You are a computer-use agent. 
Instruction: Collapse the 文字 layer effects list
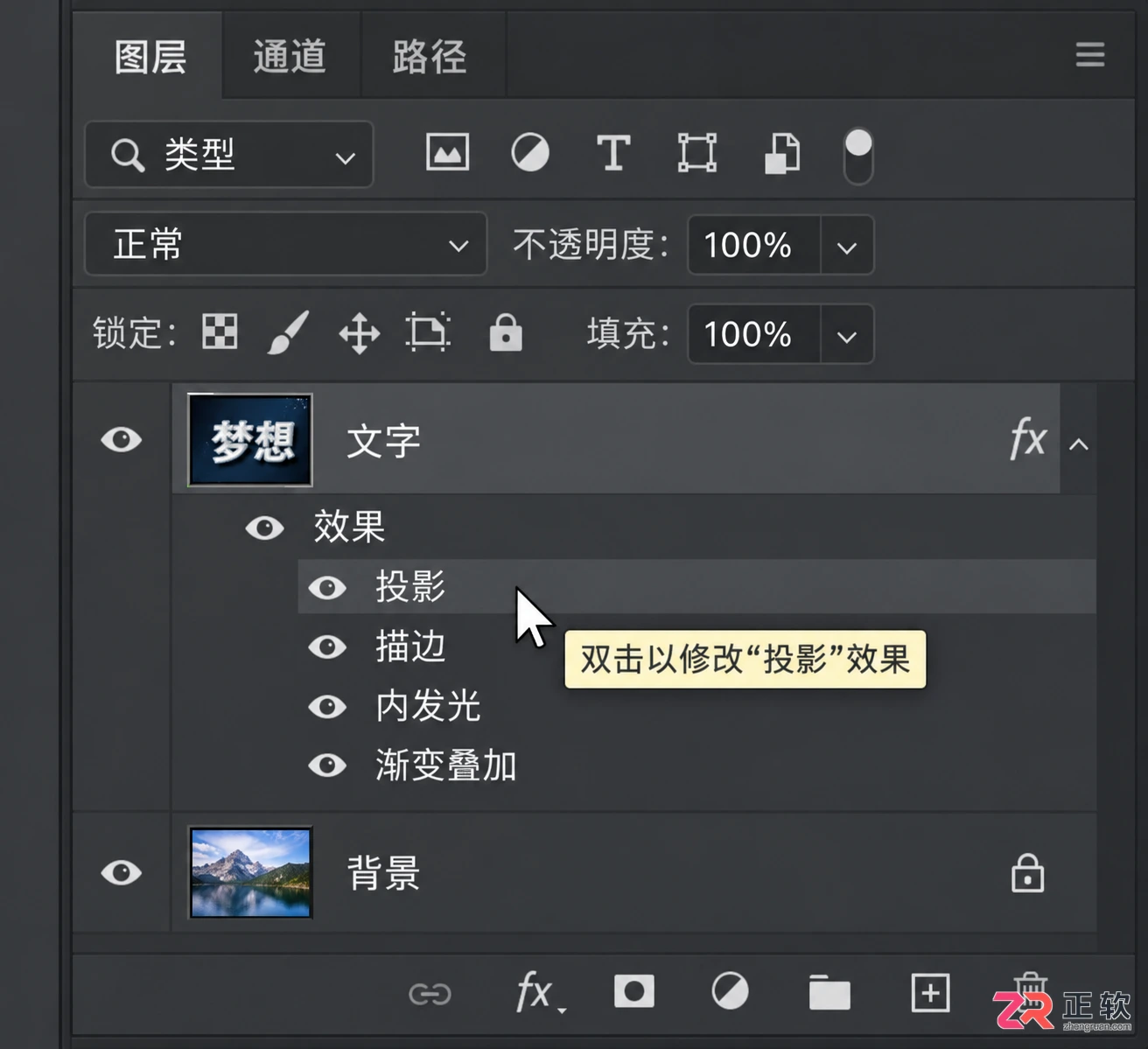(1079, 444)
